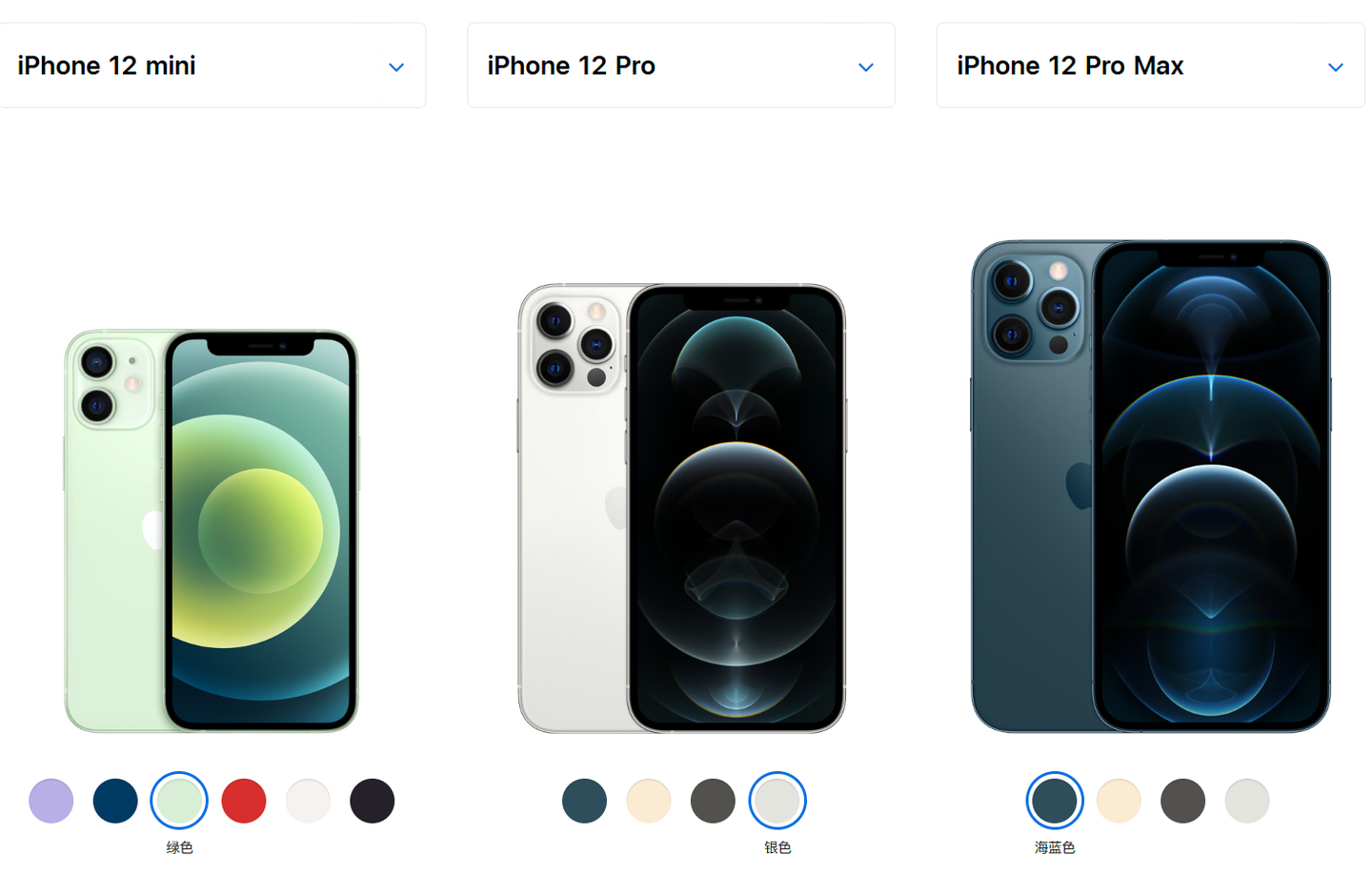
Task: Select purple color for iPhone 12 mini
Action: [51, 801]
